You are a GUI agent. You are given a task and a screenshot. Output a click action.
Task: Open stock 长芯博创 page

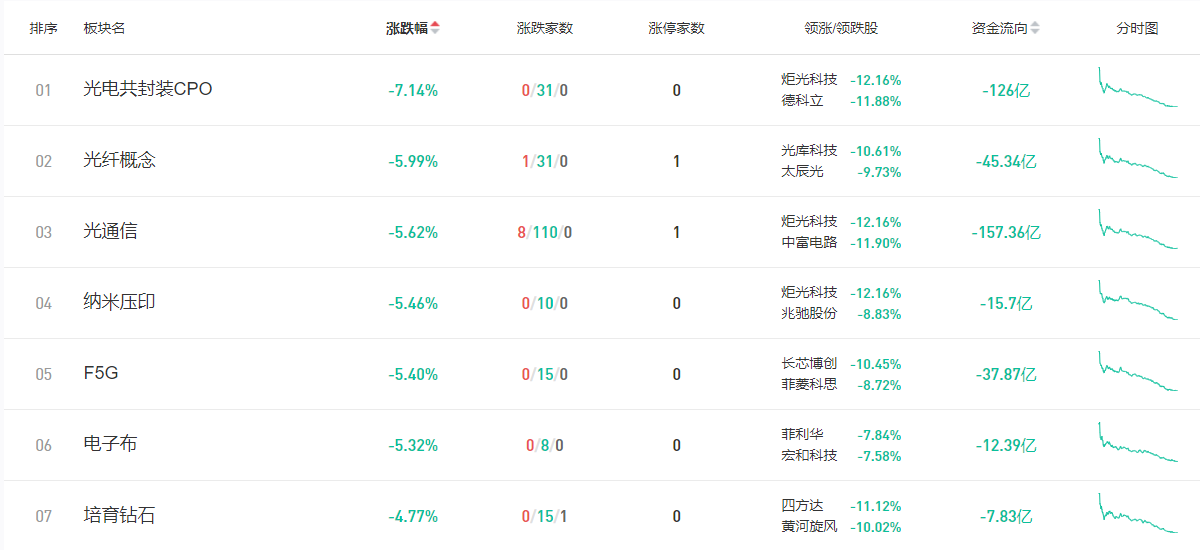809,364
